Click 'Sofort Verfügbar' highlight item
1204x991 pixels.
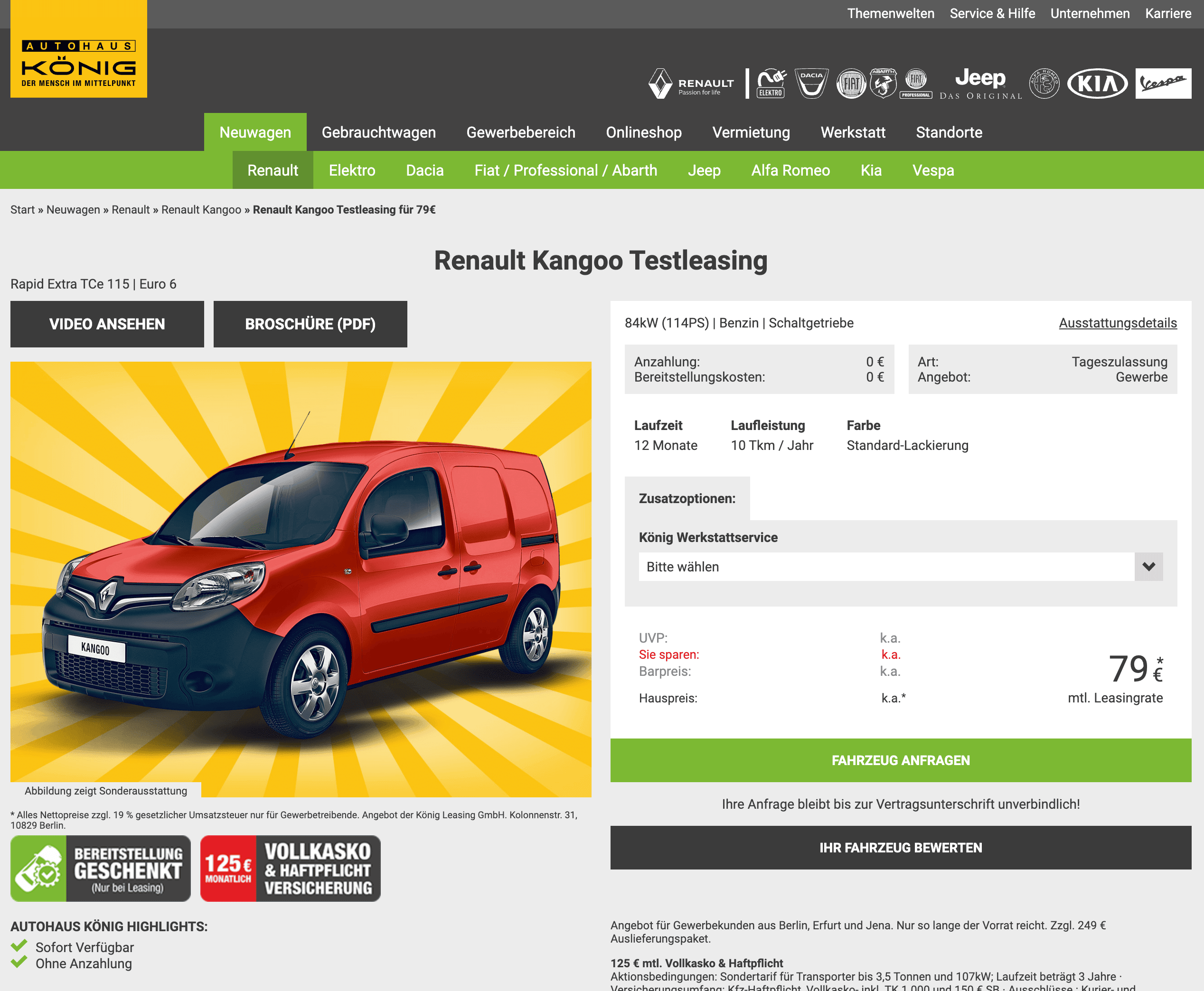[x=85, y=947]
